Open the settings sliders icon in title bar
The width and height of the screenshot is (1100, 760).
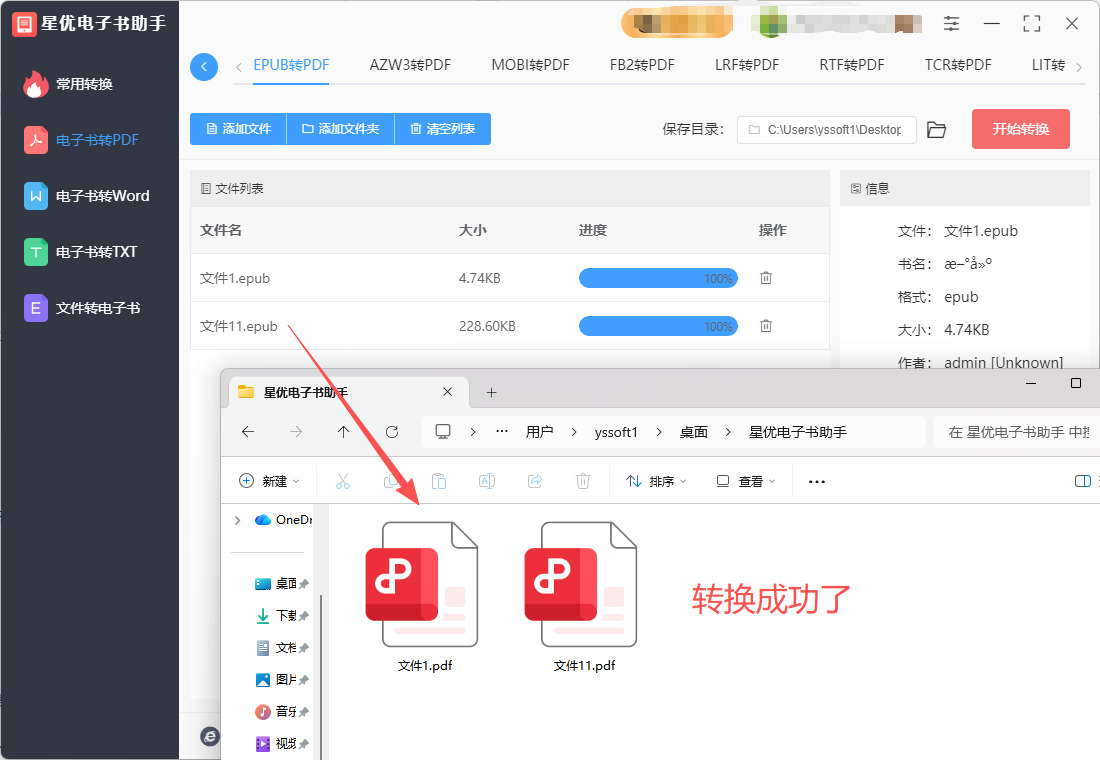(x=951, y=24)
